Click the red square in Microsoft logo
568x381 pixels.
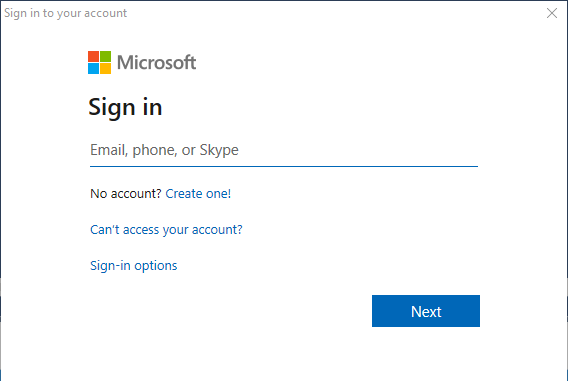tap(93, 56)
